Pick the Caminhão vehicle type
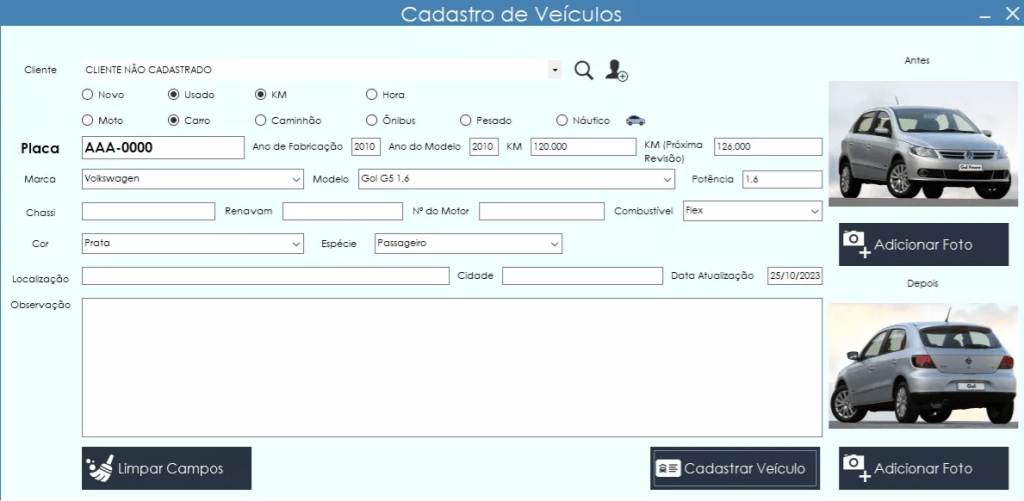This screenshot has height=501, width=1024. (x=261, y=120)
